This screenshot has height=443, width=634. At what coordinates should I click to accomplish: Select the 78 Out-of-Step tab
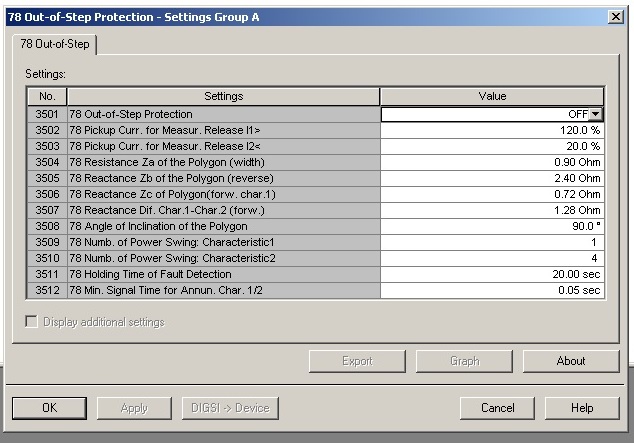tap(55, 44)
